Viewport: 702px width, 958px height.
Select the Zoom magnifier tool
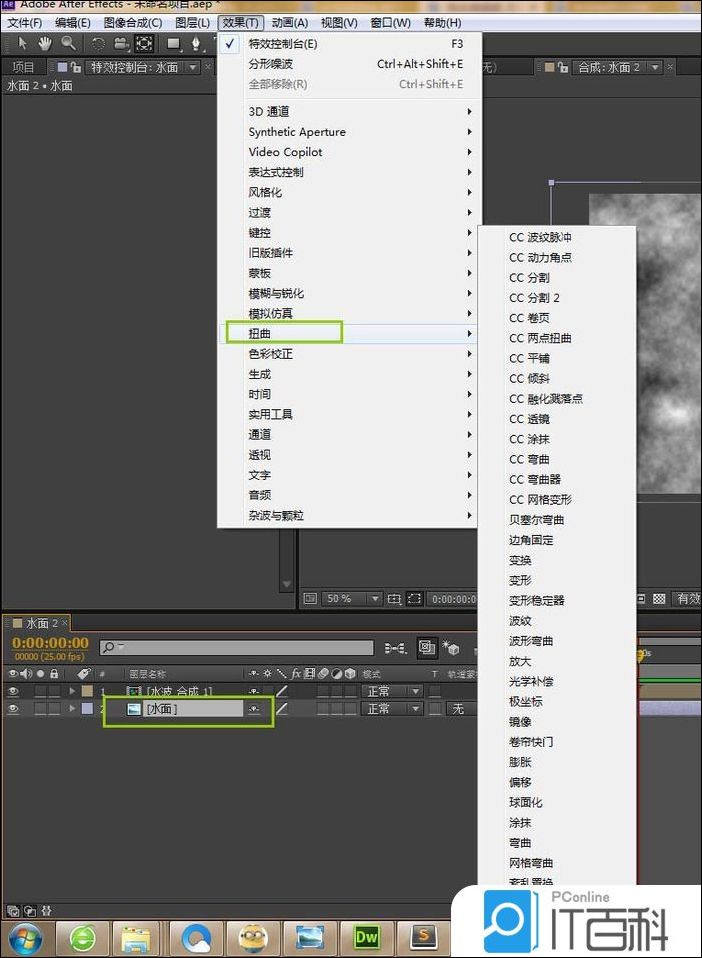point(68,43)
